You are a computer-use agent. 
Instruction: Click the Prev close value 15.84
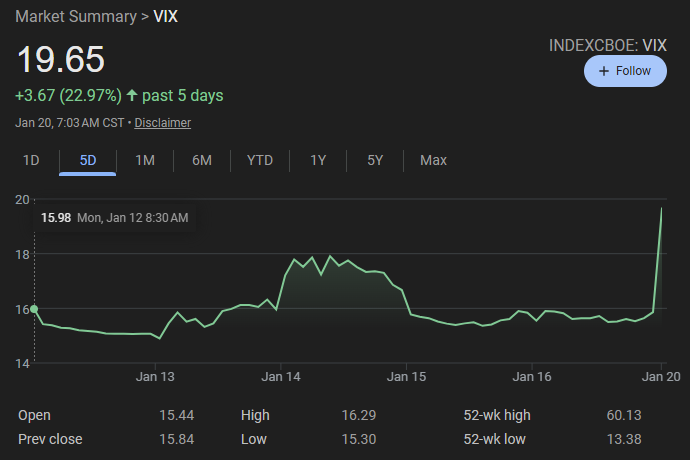pyautogui.click(x=176, y=439)
